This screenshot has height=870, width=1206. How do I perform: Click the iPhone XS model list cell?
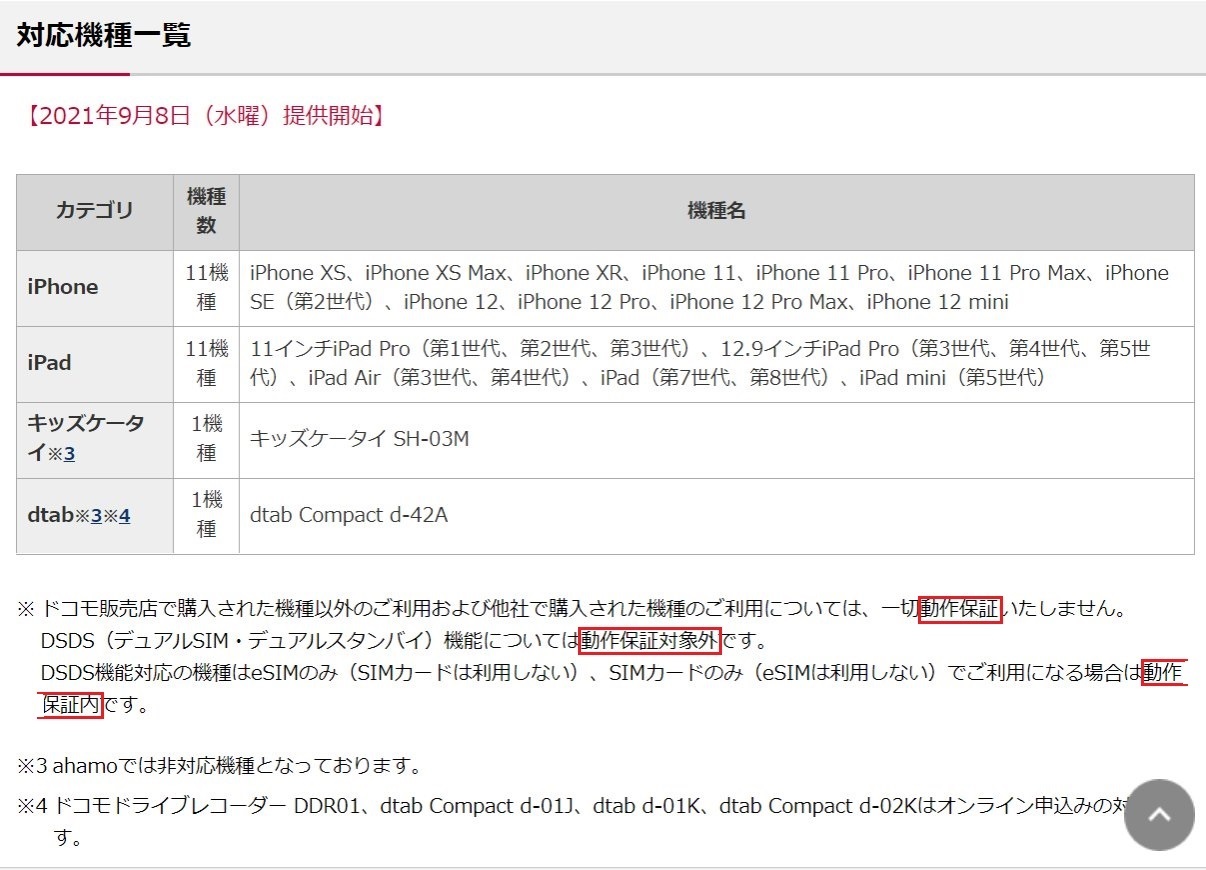point(716,288)
